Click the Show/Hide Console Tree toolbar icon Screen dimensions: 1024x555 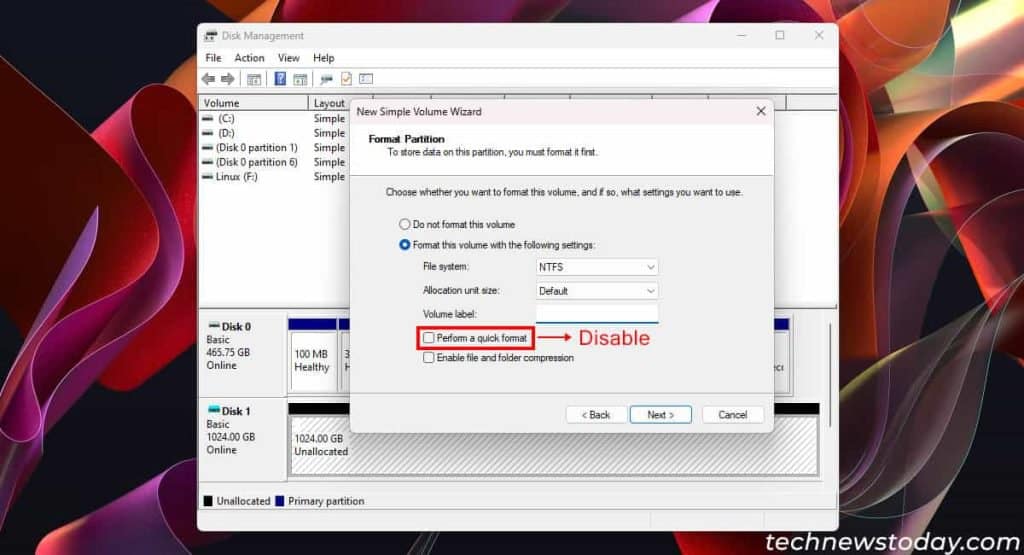[253, 79]
